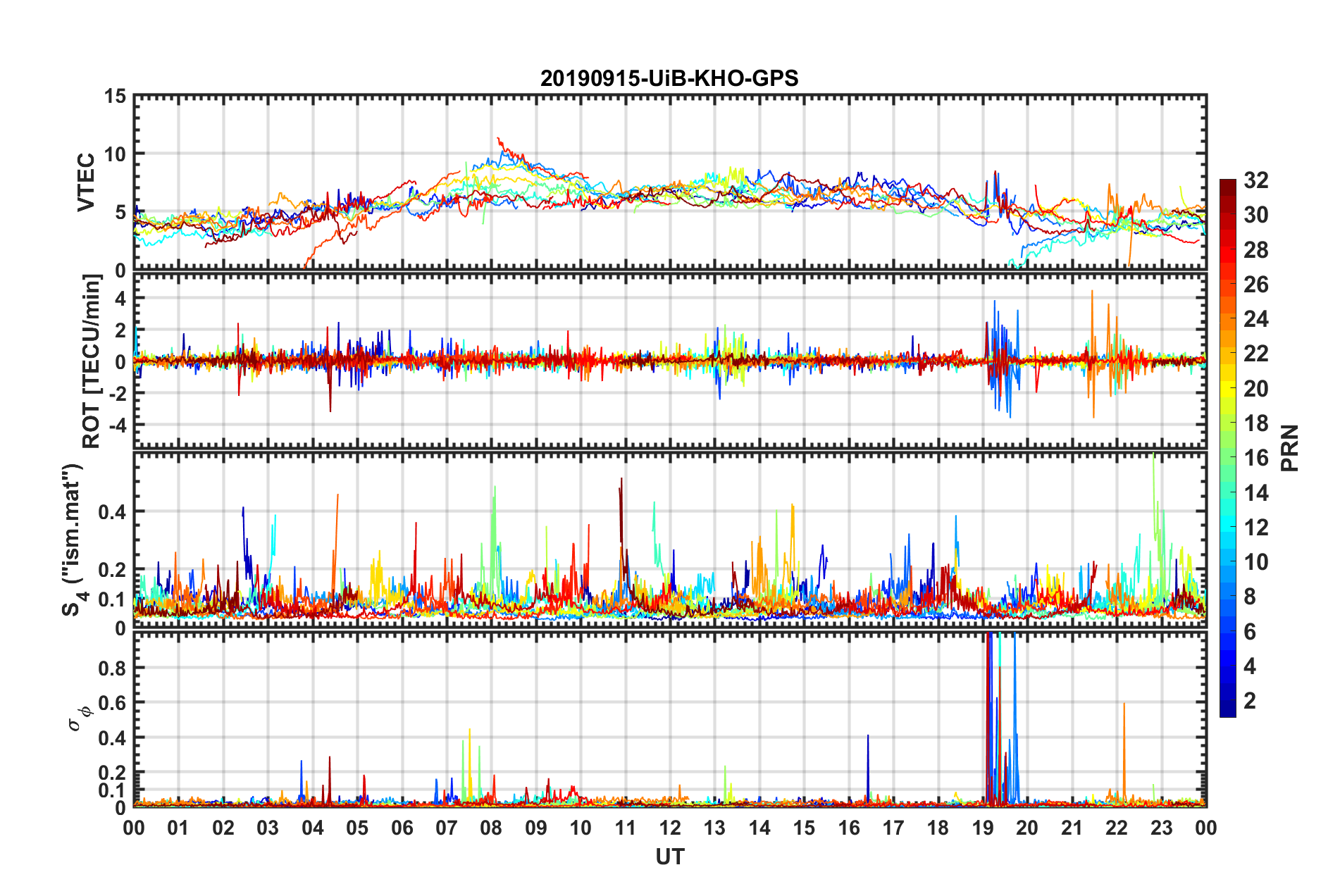Select the 0.6 tick on sigma-phi axis
1340x896 pixels.
pos(112,704)
